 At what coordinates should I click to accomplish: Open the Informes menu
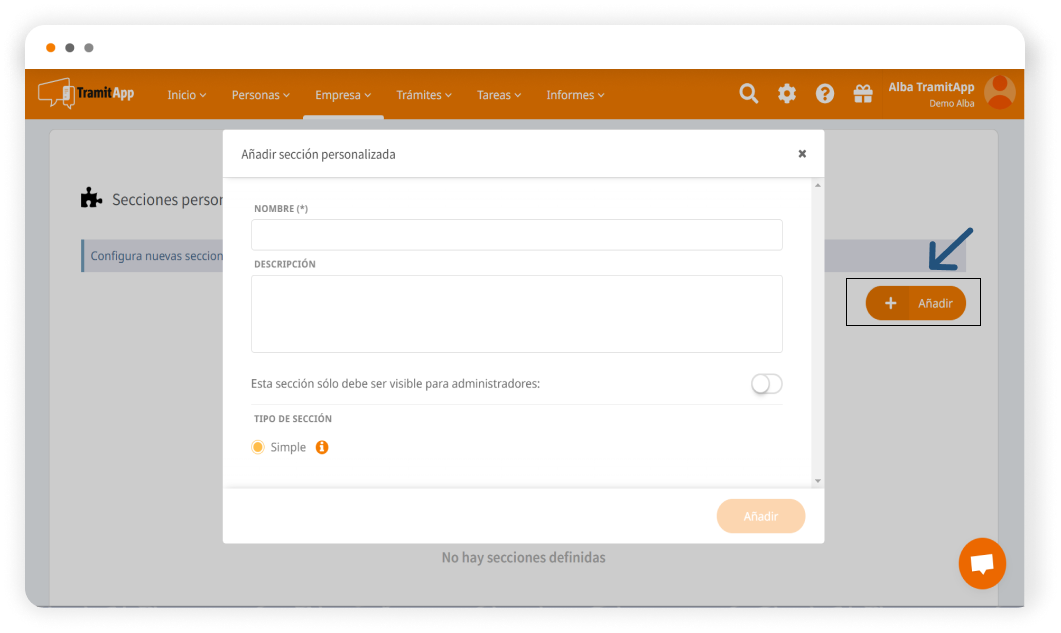tap(575, 95)
